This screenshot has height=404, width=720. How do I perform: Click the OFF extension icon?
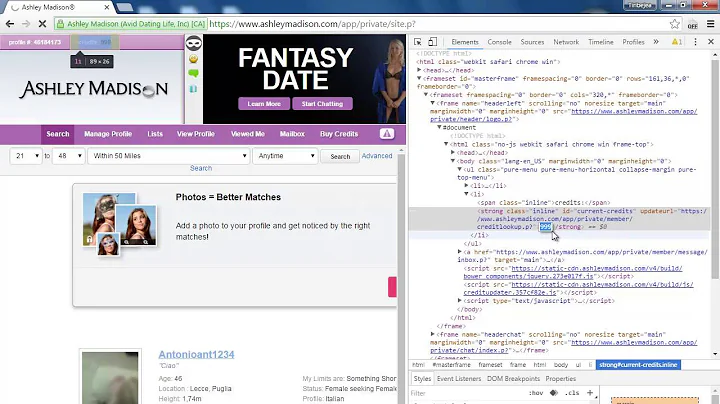tap(692, 24)
